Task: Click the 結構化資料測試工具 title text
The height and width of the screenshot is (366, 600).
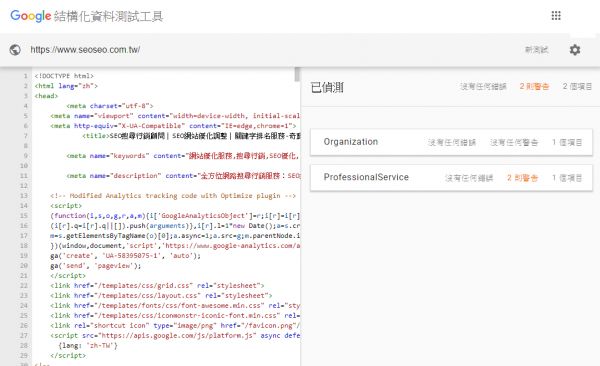Action: point(109,16)
